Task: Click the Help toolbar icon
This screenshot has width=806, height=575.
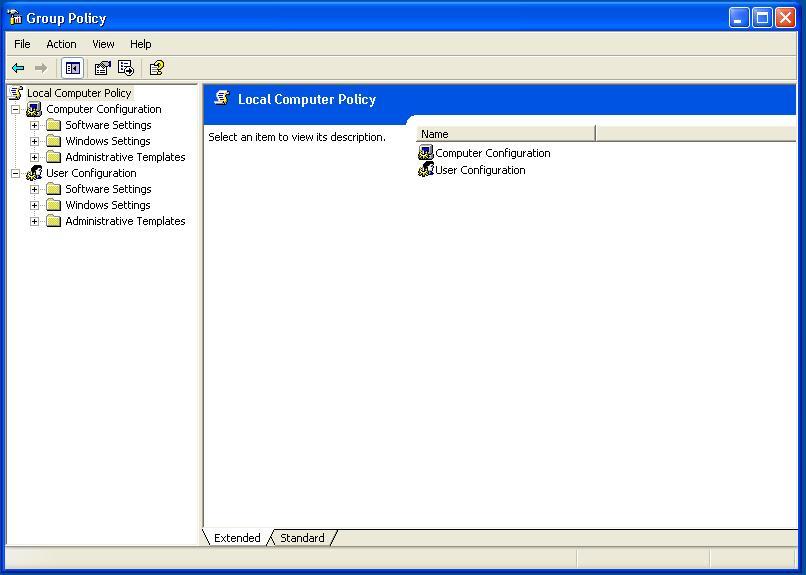Action: (x=156, y=68)
